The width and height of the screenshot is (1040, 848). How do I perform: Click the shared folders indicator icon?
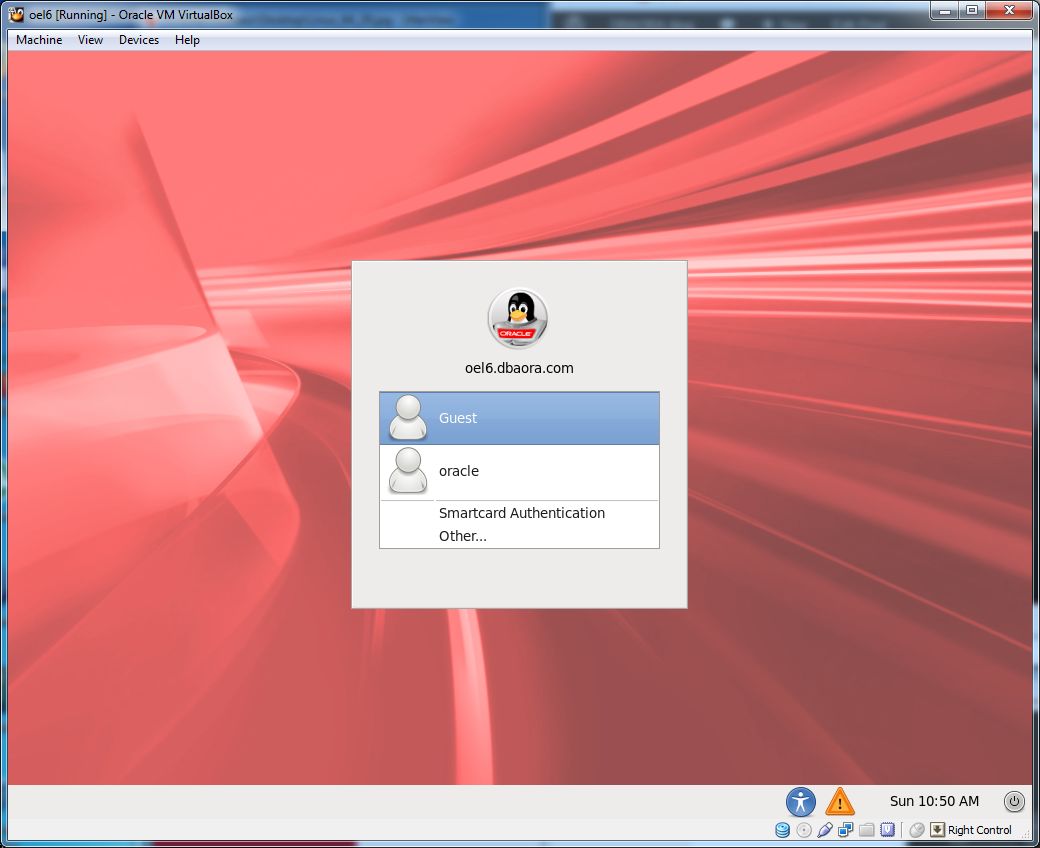pyautogui.click(x=866, y=829)
